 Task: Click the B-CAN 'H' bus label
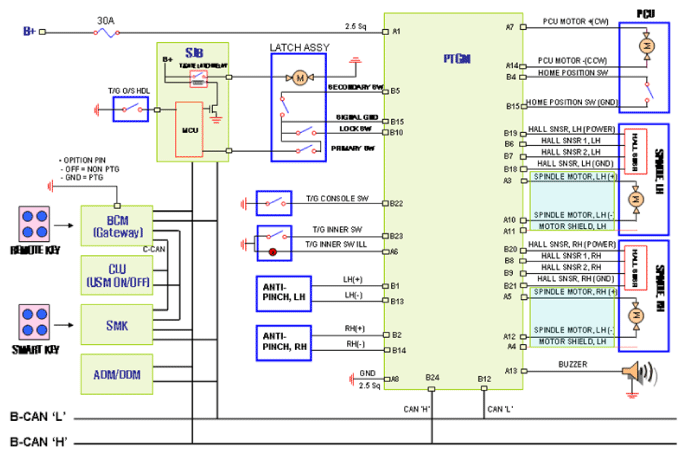tap(40, 440)
